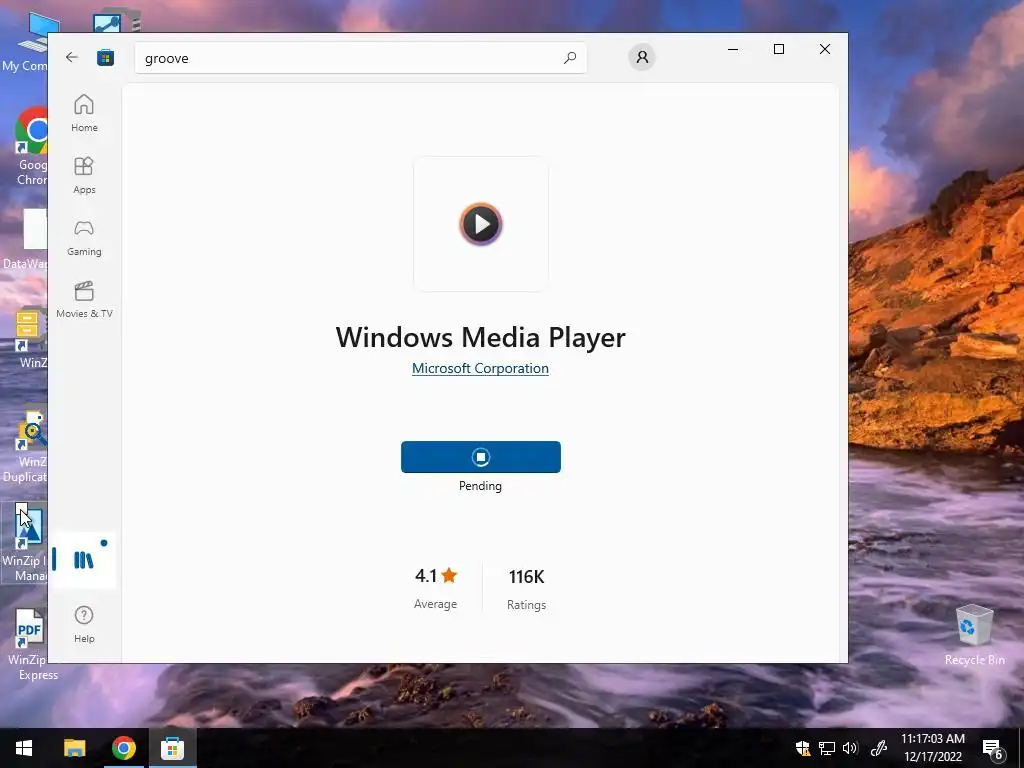The image size is (1024, 768).
Task: Stop the pending Windows Media Player download
Action: [481, 457]
